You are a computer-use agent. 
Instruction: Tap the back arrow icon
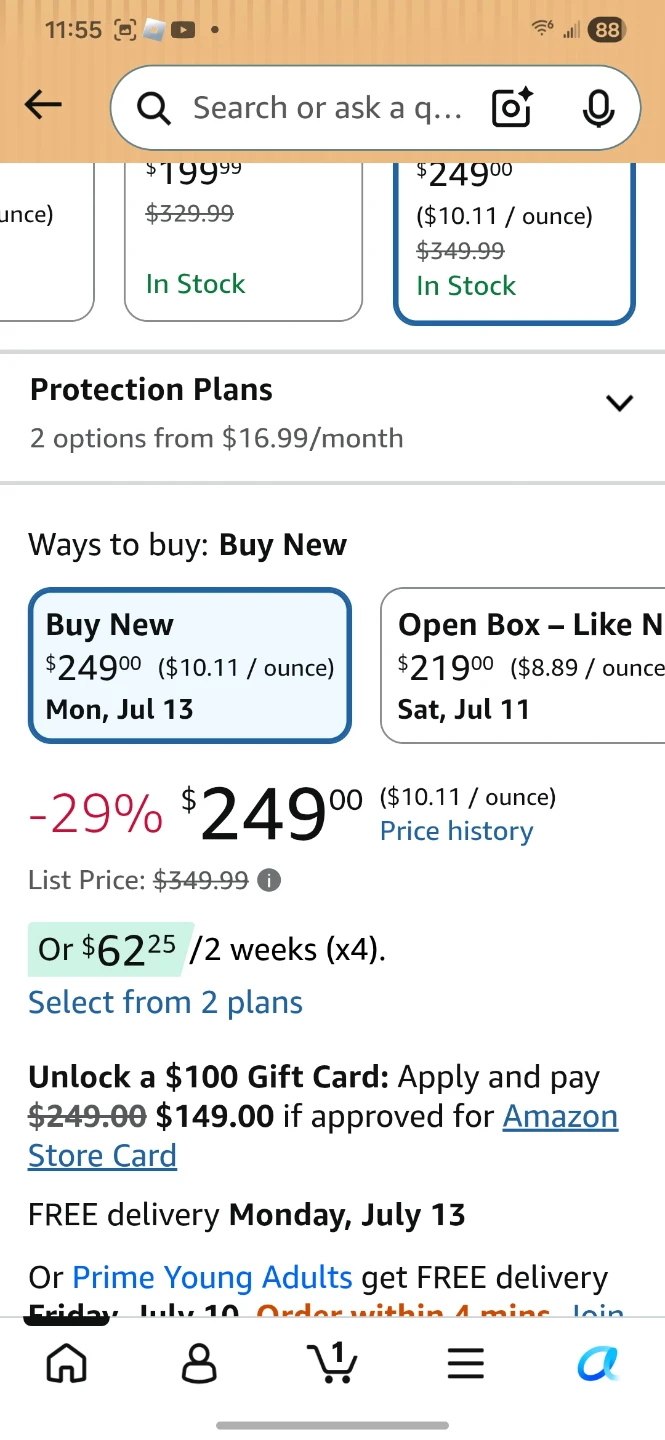(43, 105)
